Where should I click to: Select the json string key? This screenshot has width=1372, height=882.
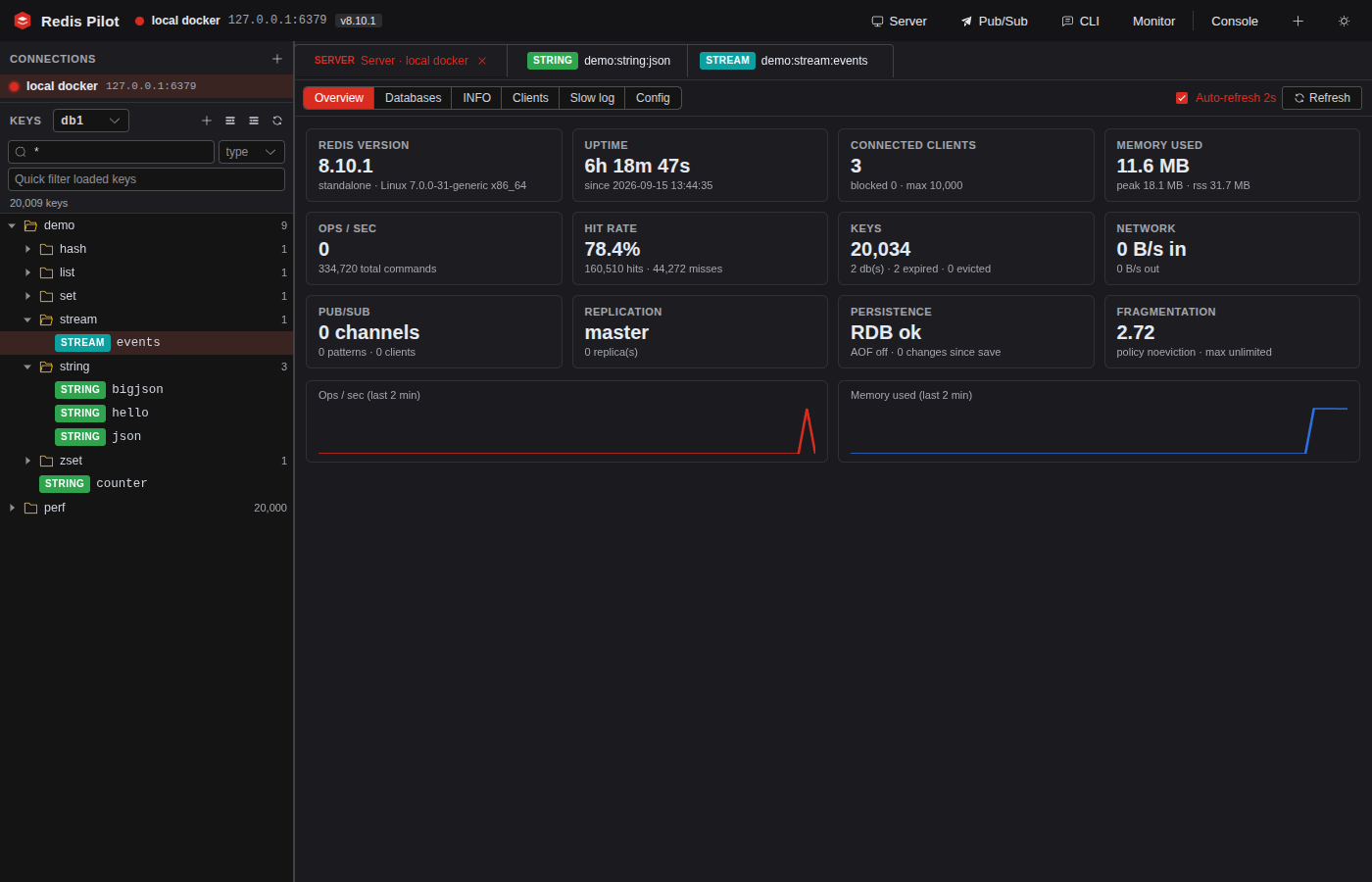tap(147, 437)
